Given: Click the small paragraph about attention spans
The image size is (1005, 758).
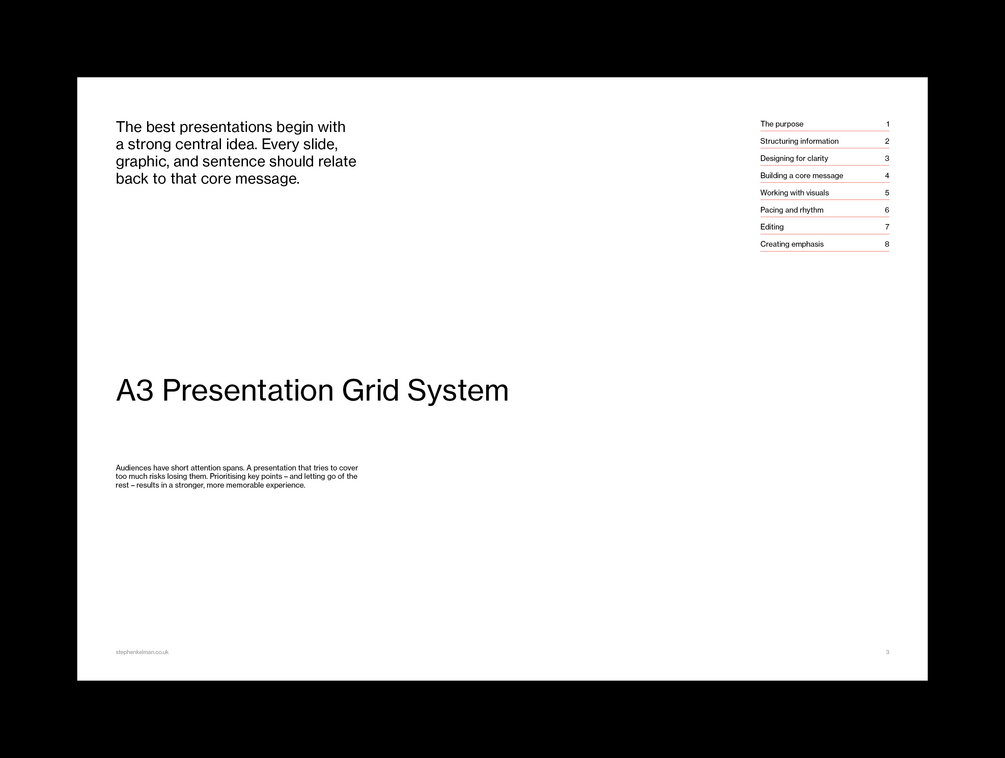Looking at the screenshot, I should [x=237, y=477].
